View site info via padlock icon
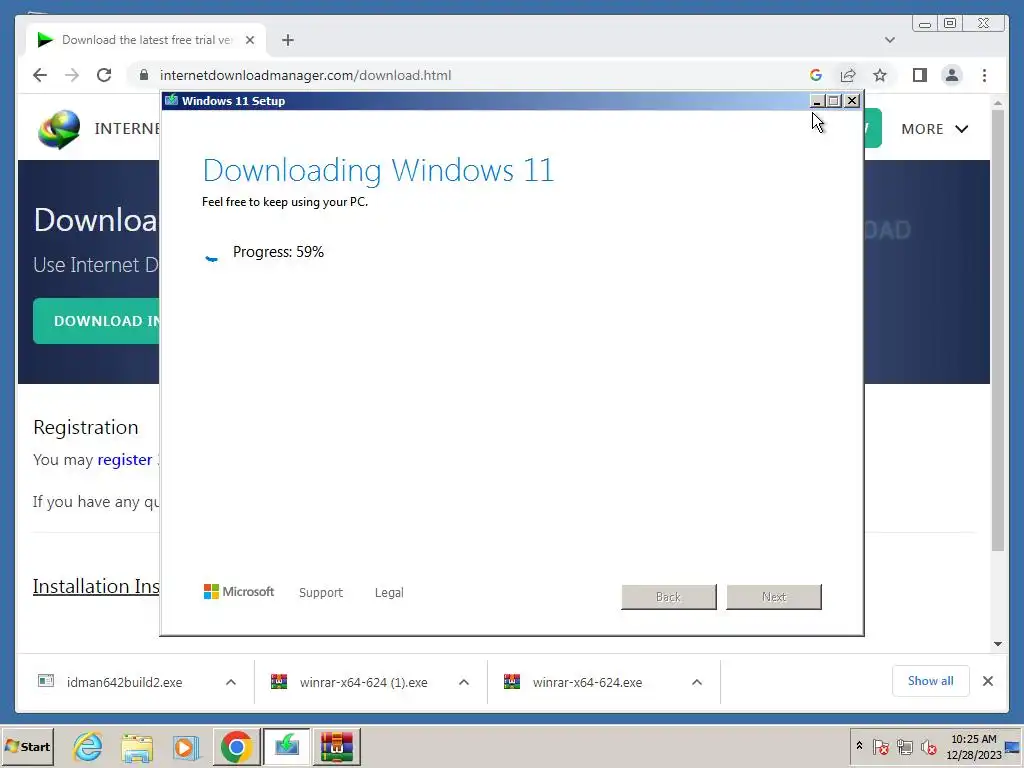This screenshot has height=768, width=1024. click(144, 75)
